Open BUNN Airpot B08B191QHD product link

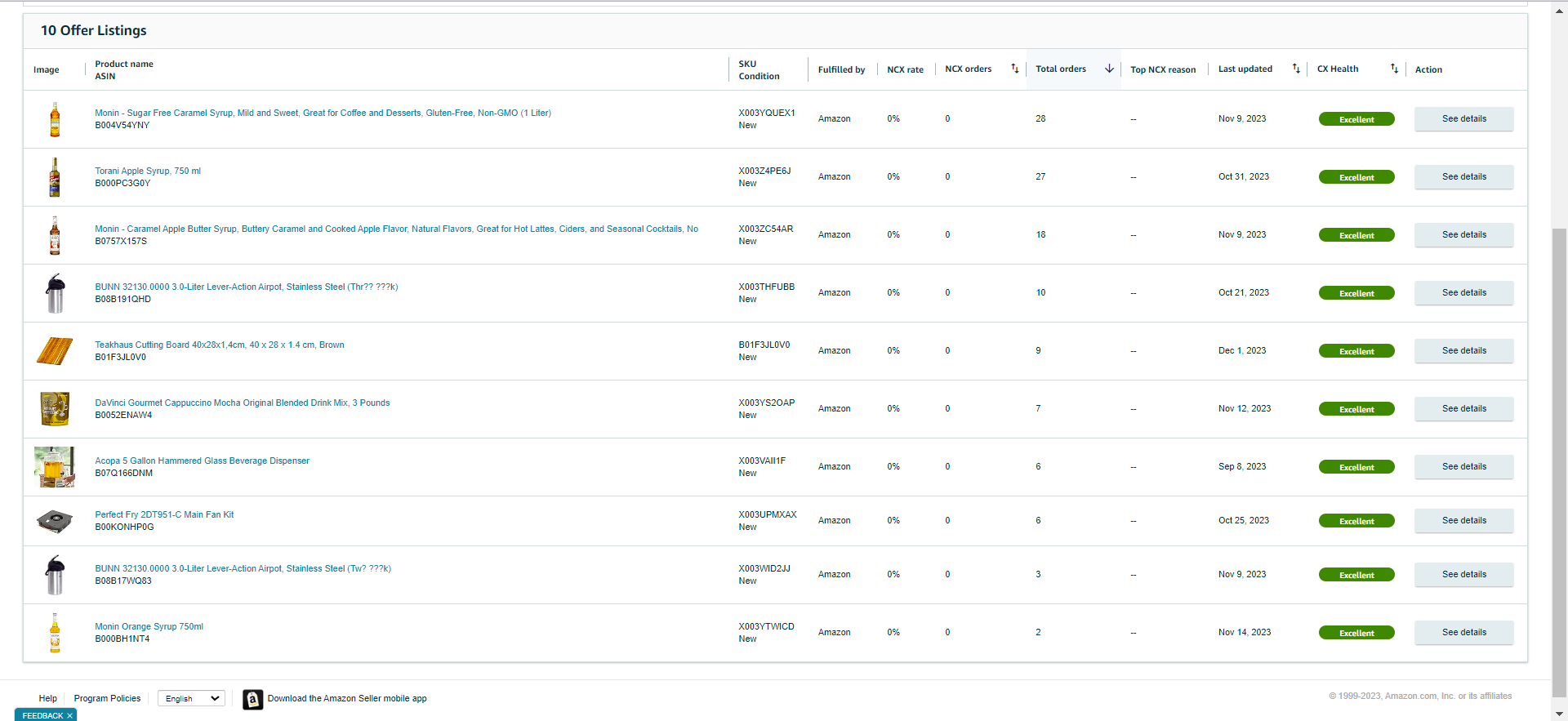[x=247, y=287]
